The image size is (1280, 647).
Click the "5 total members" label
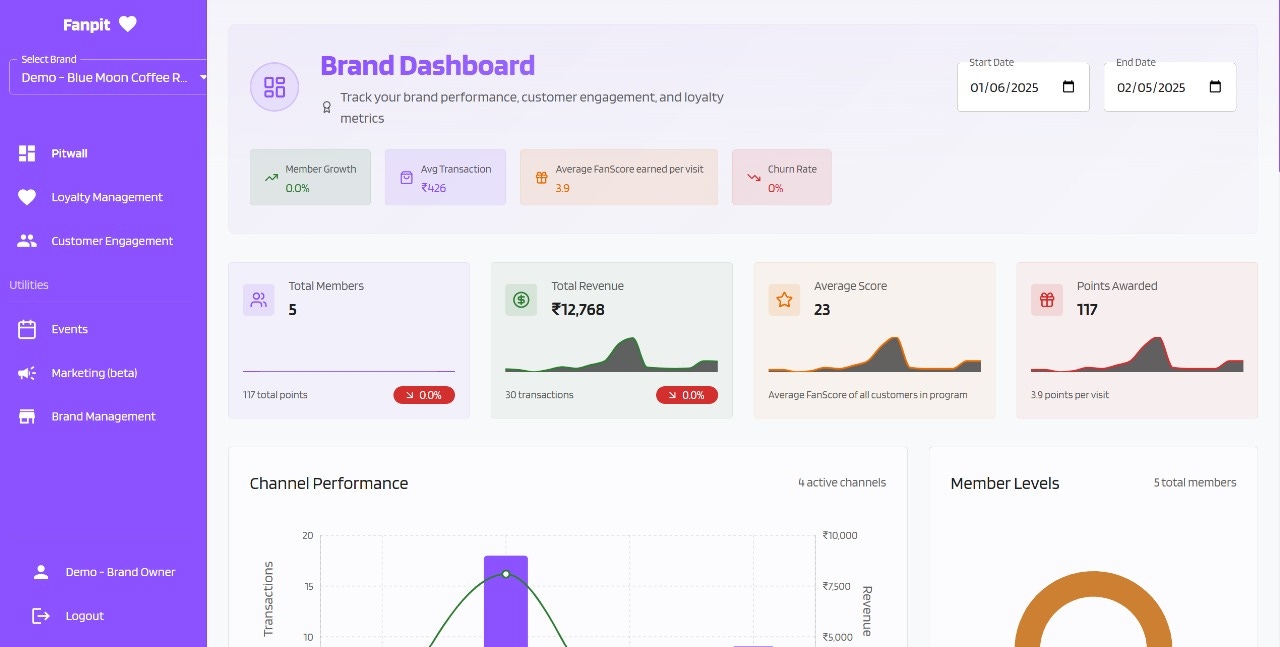(x=1195, y=482)
